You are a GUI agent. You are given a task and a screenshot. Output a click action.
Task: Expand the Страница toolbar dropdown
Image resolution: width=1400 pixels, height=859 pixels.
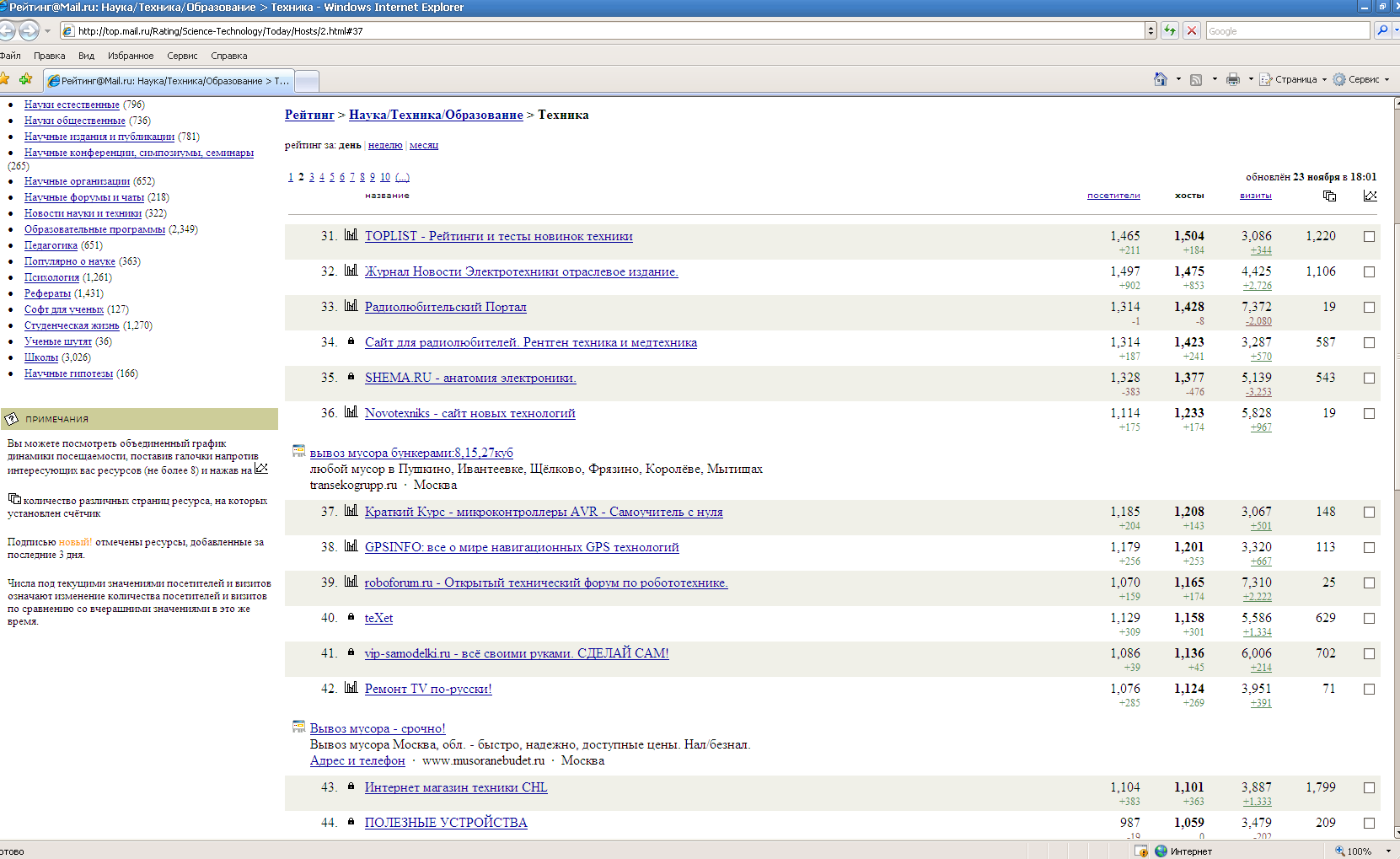1294,79
